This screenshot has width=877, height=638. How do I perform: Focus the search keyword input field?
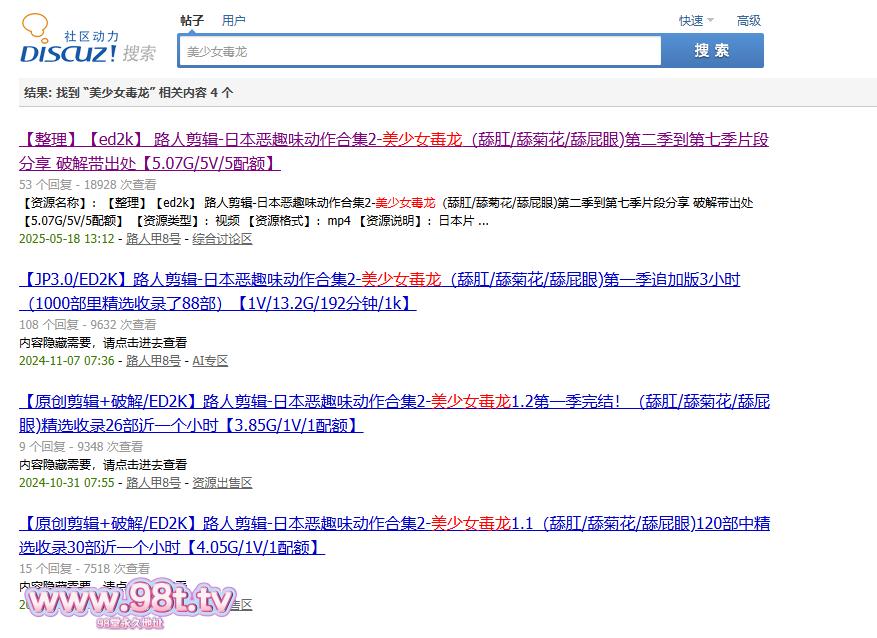[x=420, y=51]
